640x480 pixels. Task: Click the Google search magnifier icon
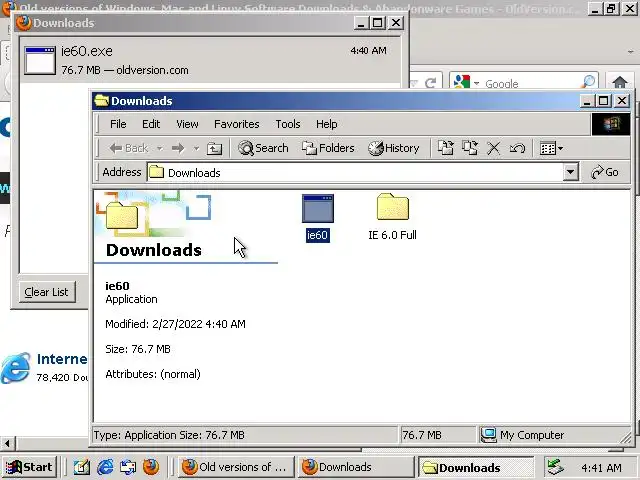588,82
